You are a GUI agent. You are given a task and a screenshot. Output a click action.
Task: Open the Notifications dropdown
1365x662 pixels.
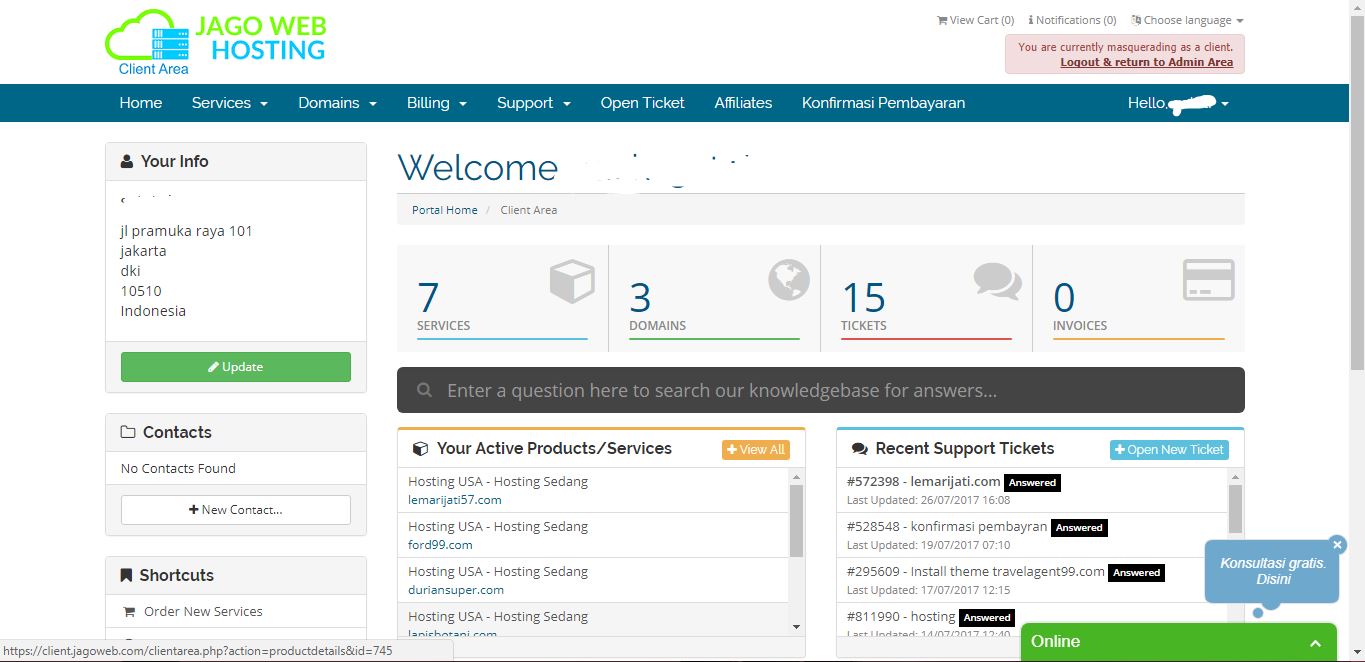1072,20
